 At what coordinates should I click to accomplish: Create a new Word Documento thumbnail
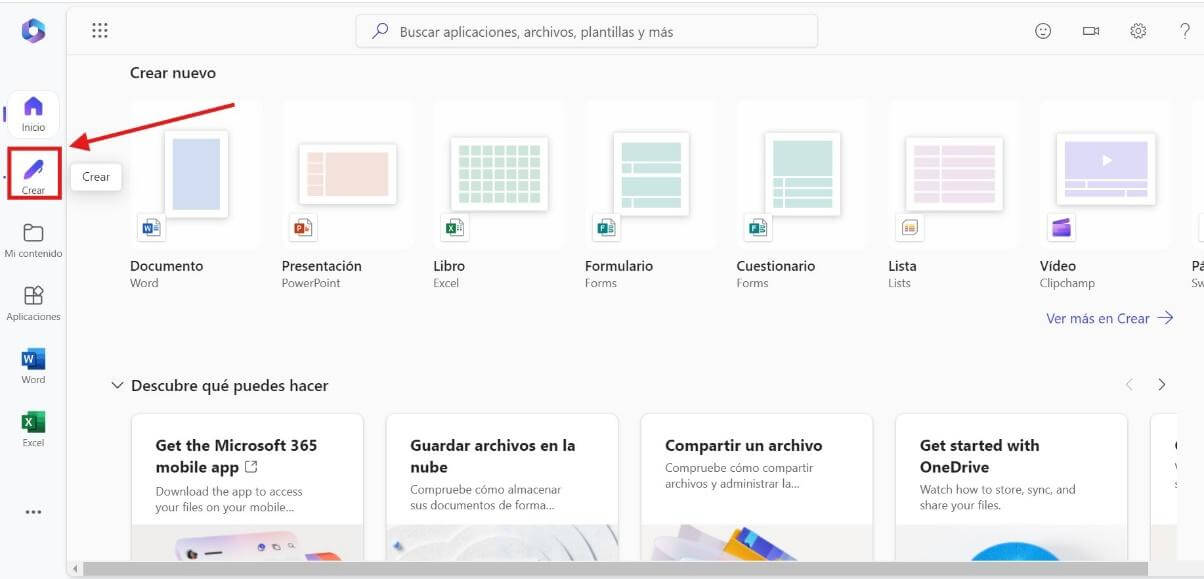[x=195, y=174]
